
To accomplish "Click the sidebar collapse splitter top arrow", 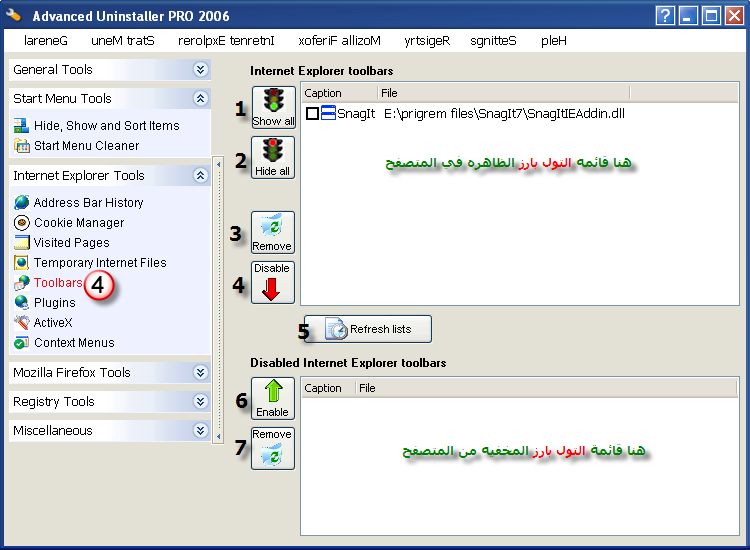I will point(219,164).
